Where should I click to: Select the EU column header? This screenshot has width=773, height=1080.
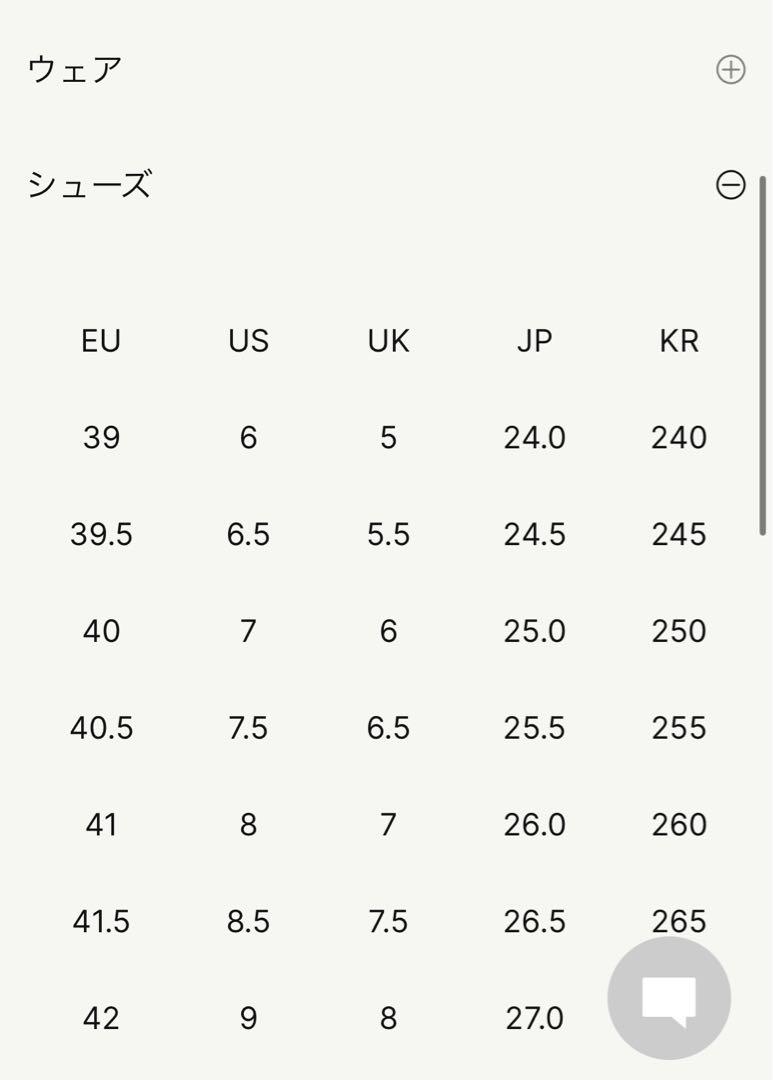[101, 341]
